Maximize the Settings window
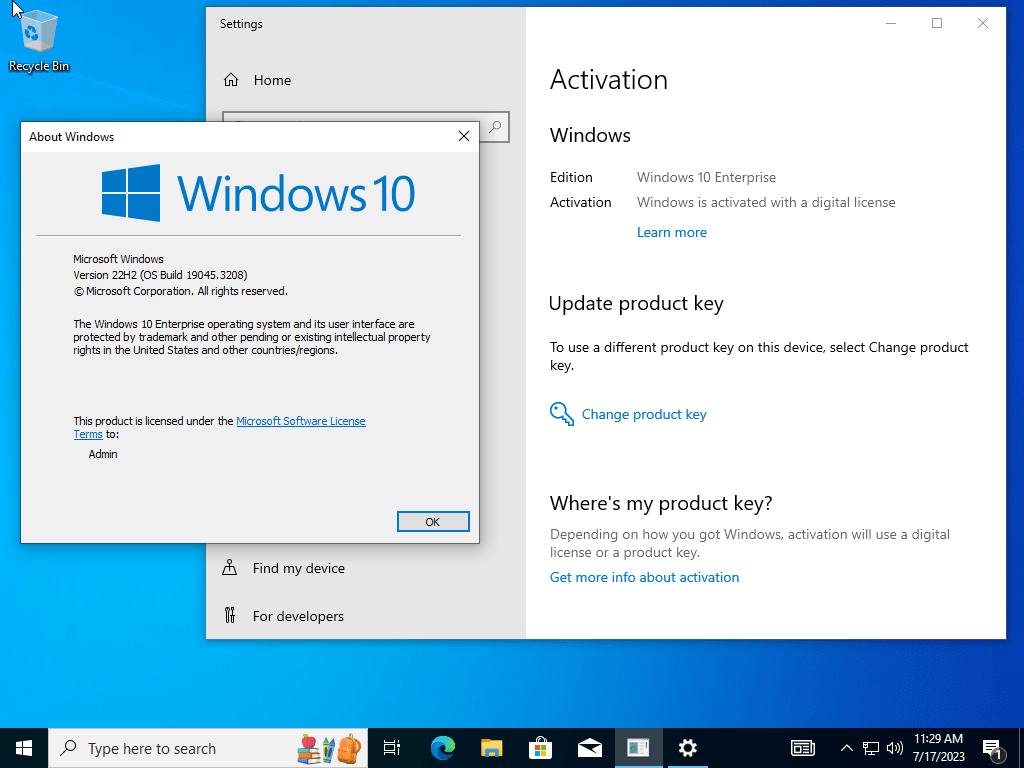Viewport: 1024px width, 768px height. (937, 24)
